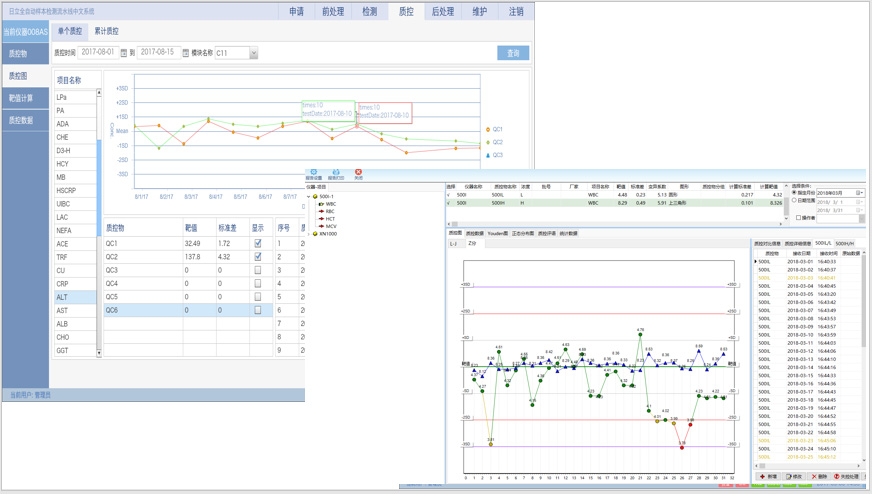Expand the XN1000 tree node
The width and height of the screenshot is (872, 494).
pos(309,234)
